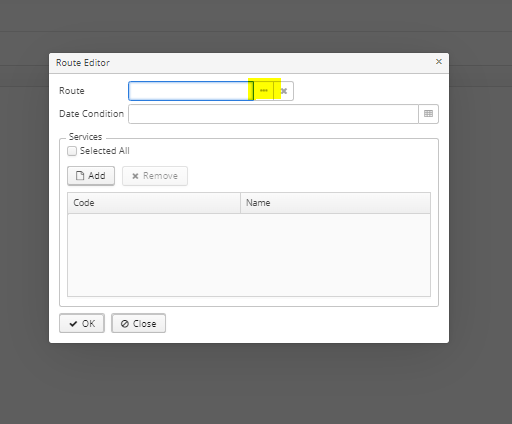Sort by the Code column header
512x424 pixels.
coord(154,203)
